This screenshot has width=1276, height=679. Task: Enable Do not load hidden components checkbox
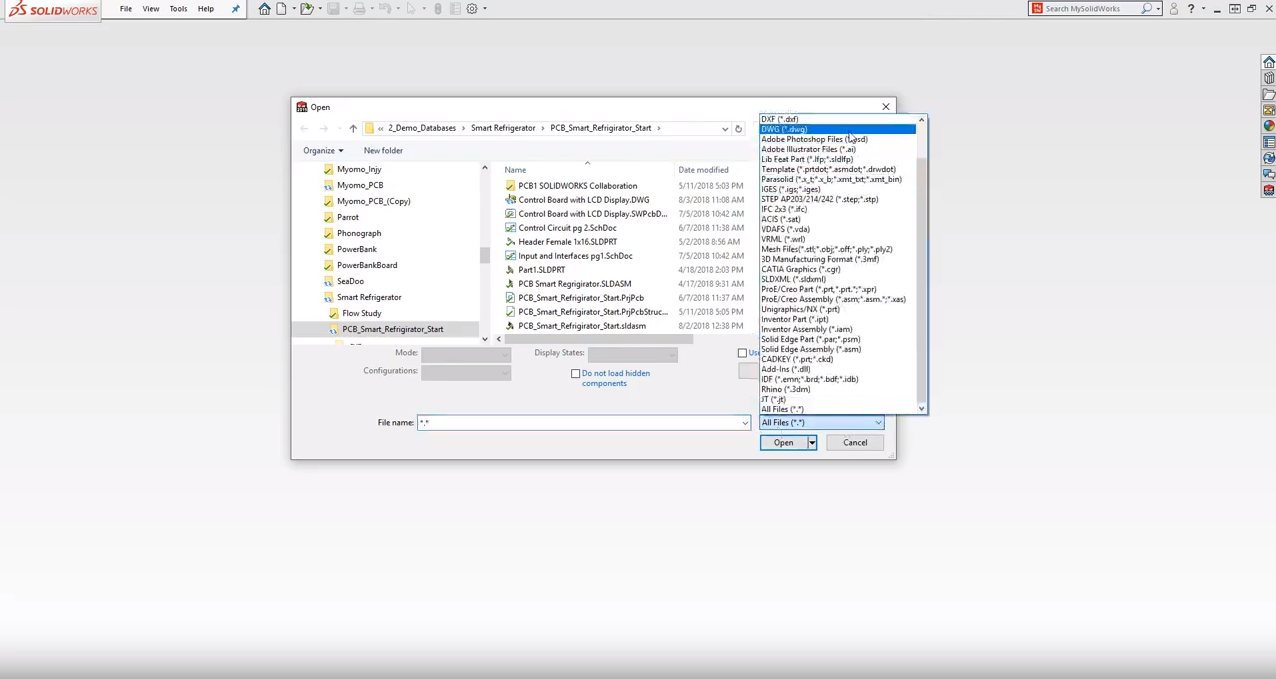[576, 374]
